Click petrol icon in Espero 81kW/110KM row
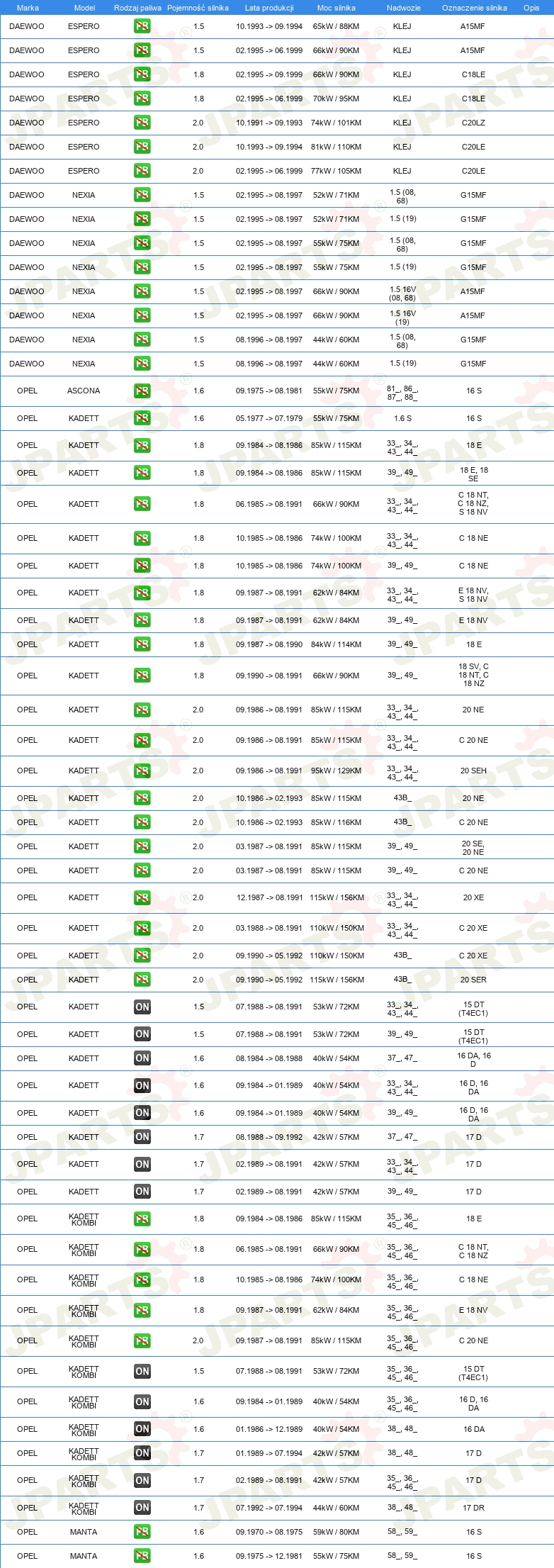The image size is (554, 1568). pos(142,147)
